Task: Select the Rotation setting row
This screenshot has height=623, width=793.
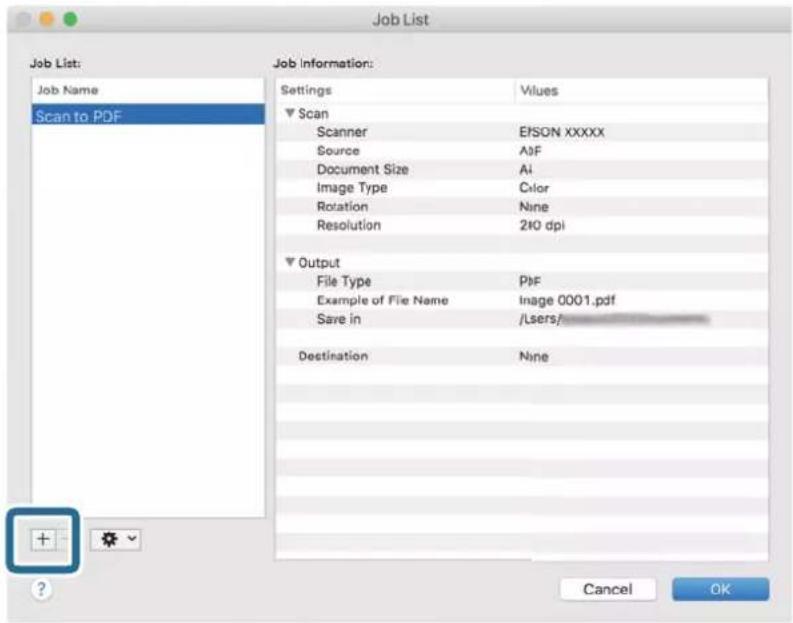Action: coord(522,207)
